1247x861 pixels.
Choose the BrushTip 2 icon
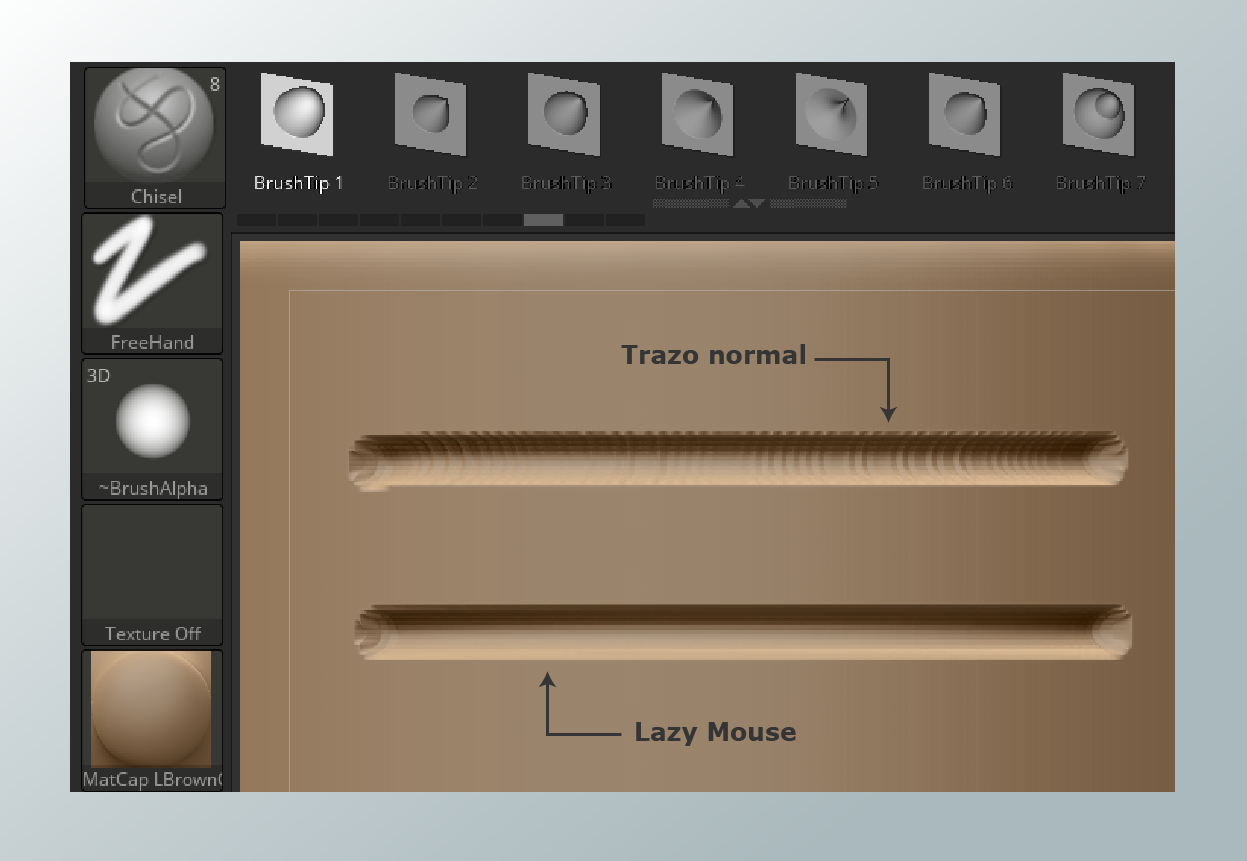point(431,114)
